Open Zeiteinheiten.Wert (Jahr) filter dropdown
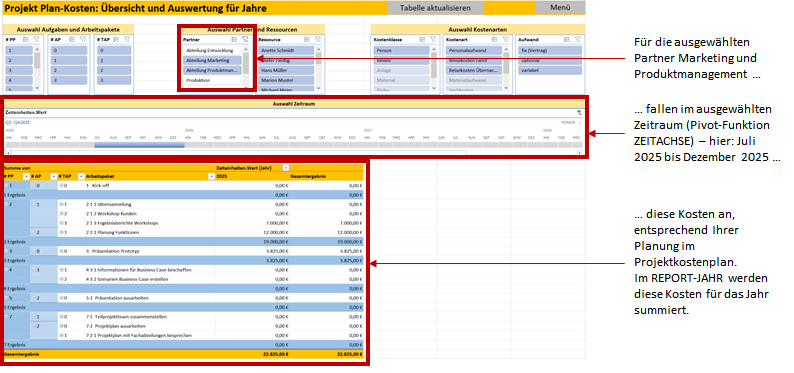Image resolution: width=794 pixels, height=373 pixels. pos(286,168)
